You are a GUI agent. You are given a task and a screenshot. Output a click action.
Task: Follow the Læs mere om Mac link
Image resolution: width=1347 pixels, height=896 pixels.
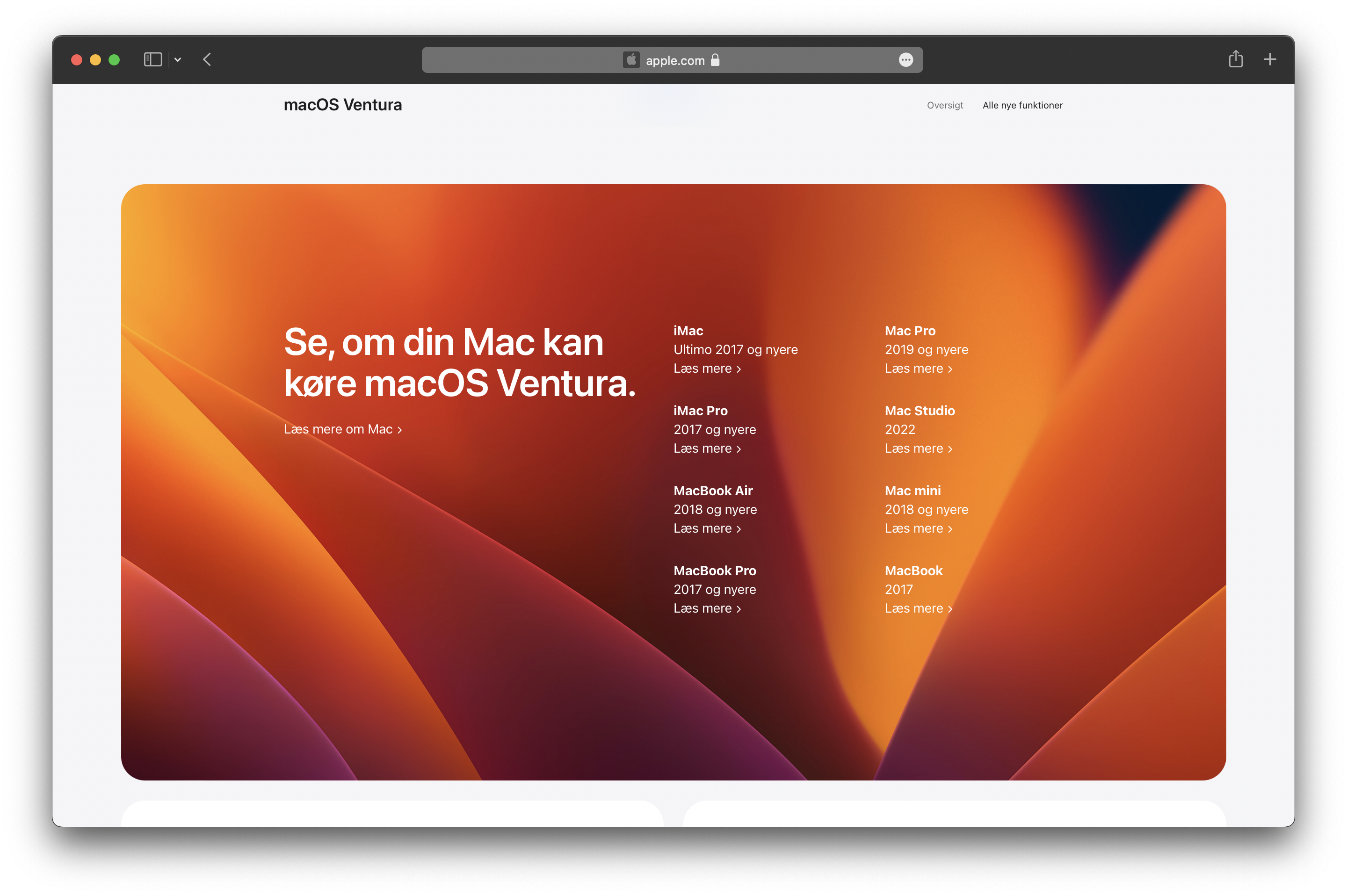[343, 429]
